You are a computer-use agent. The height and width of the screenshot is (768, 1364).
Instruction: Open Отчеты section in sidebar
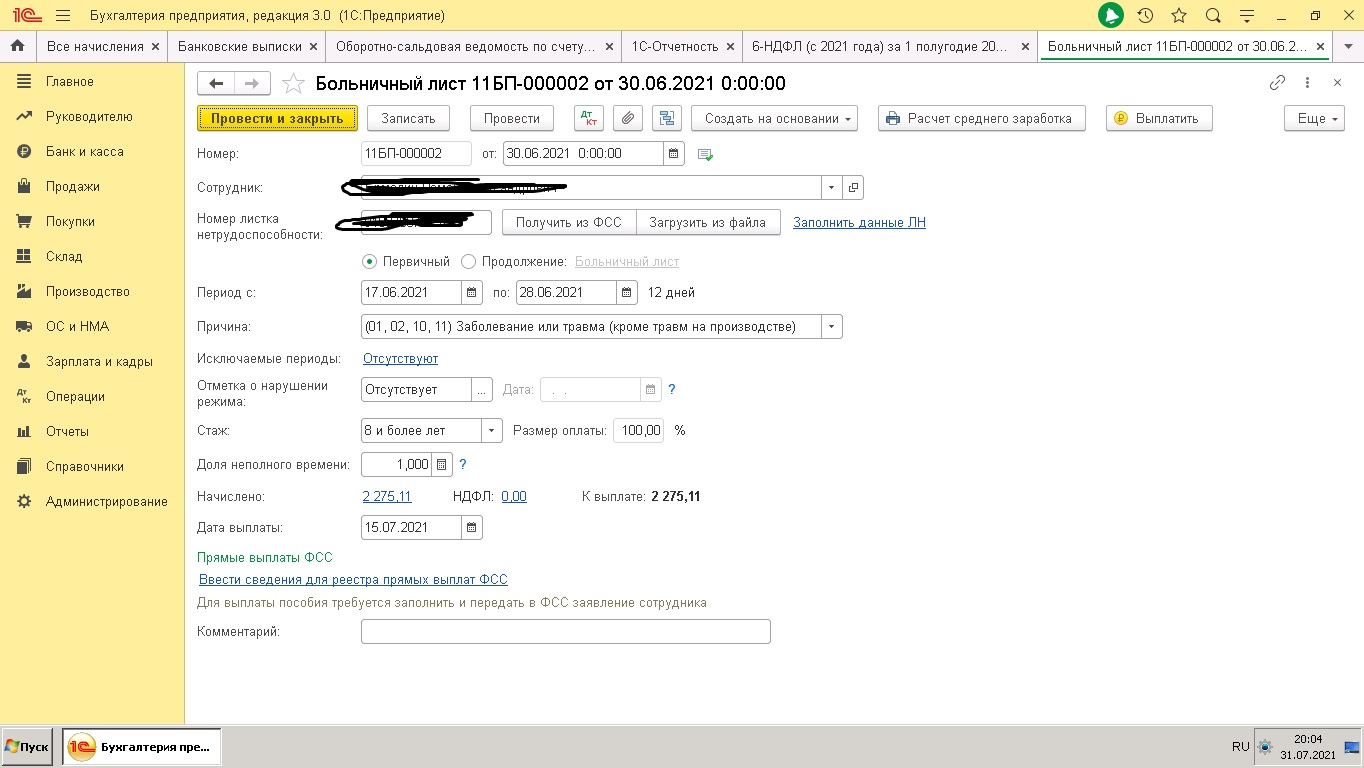pos(67,432)
